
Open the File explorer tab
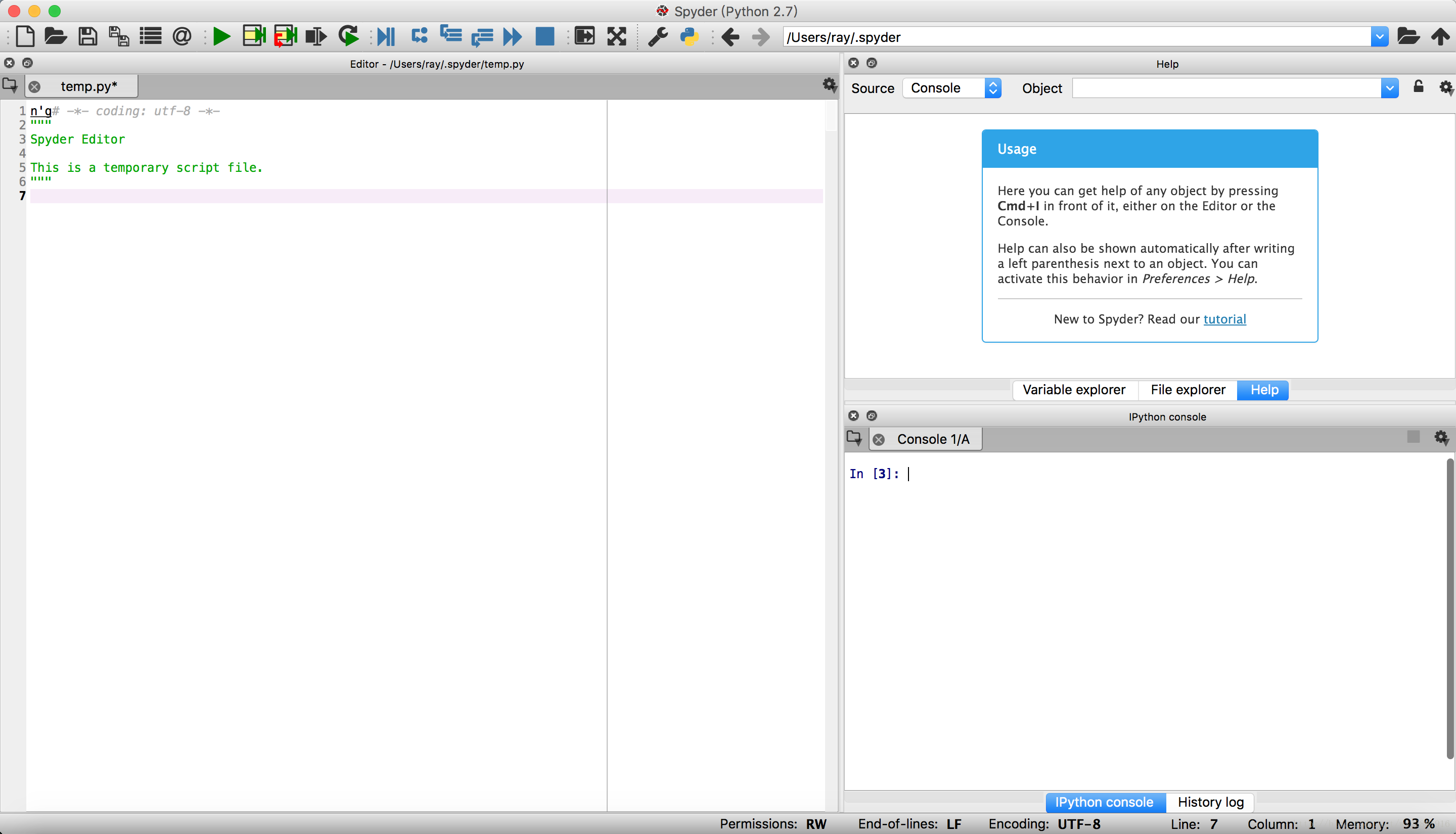1188,390
